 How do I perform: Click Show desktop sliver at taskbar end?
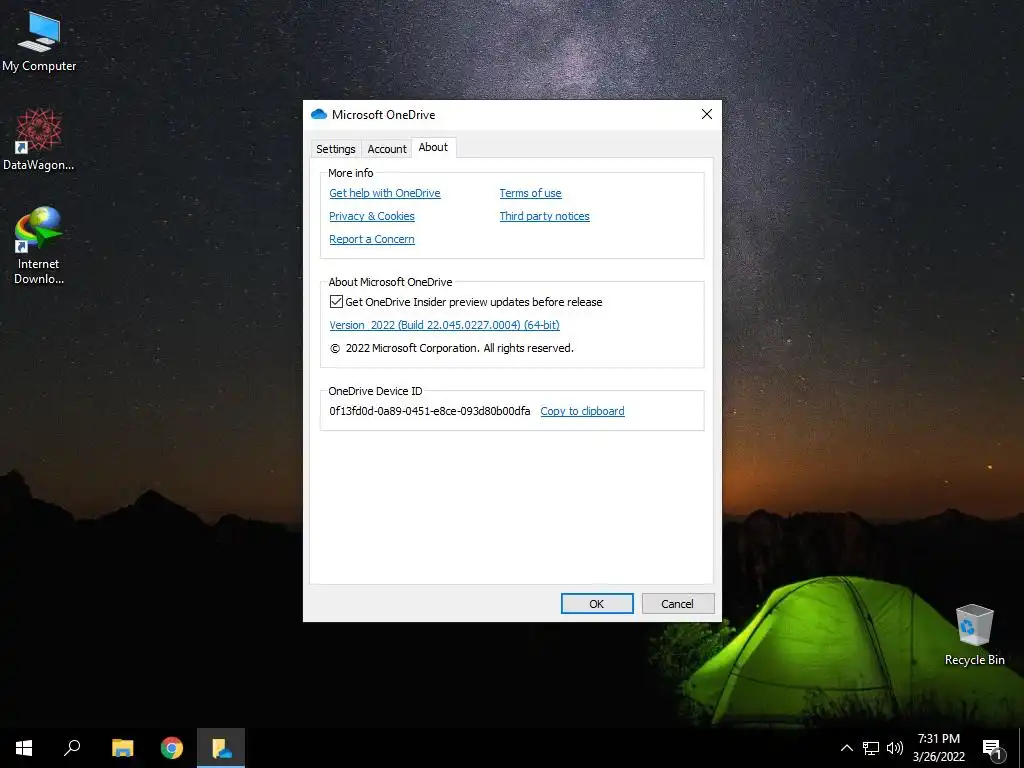point(1021,748)
